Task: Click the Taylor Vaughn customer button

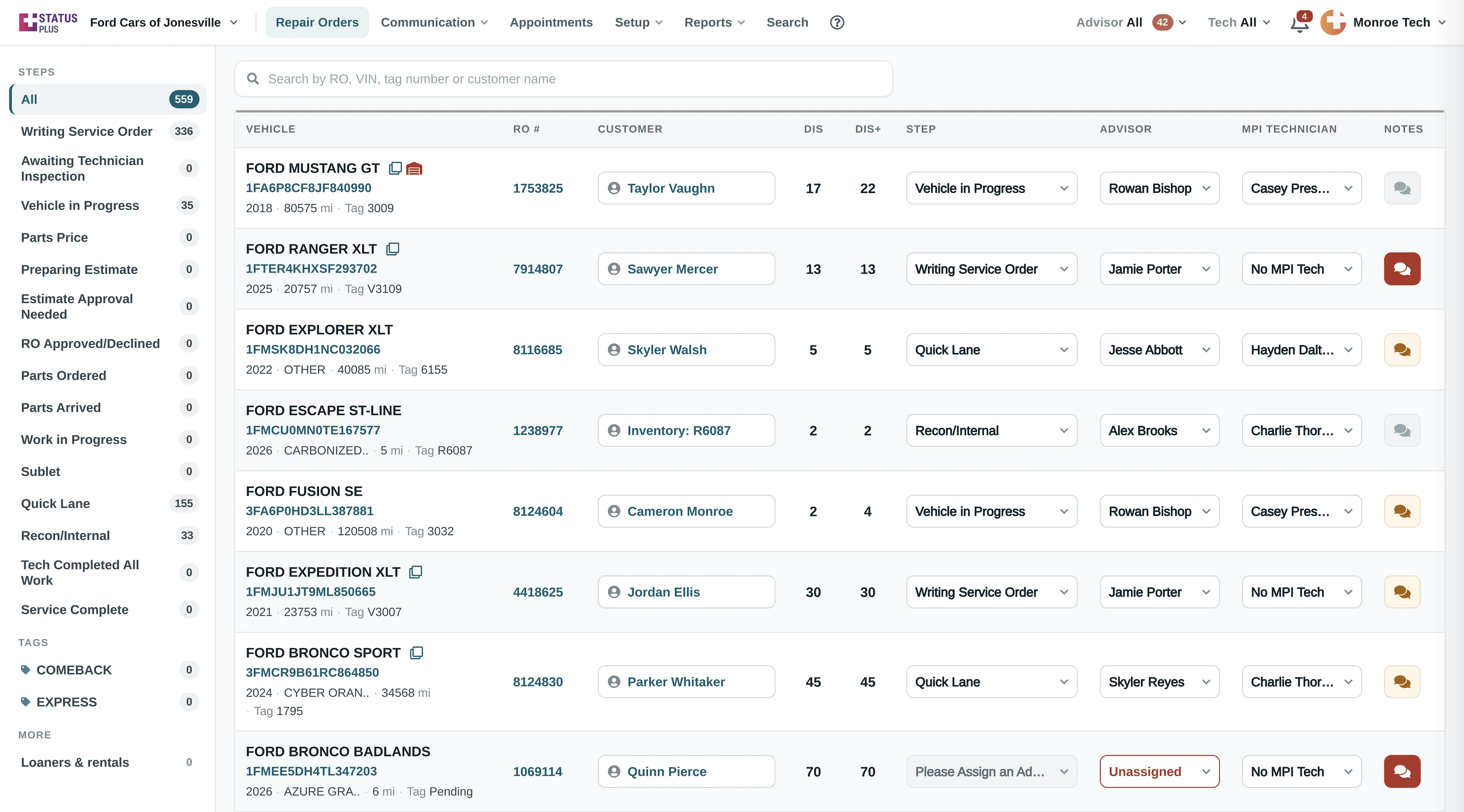Action: coord(686,188)
